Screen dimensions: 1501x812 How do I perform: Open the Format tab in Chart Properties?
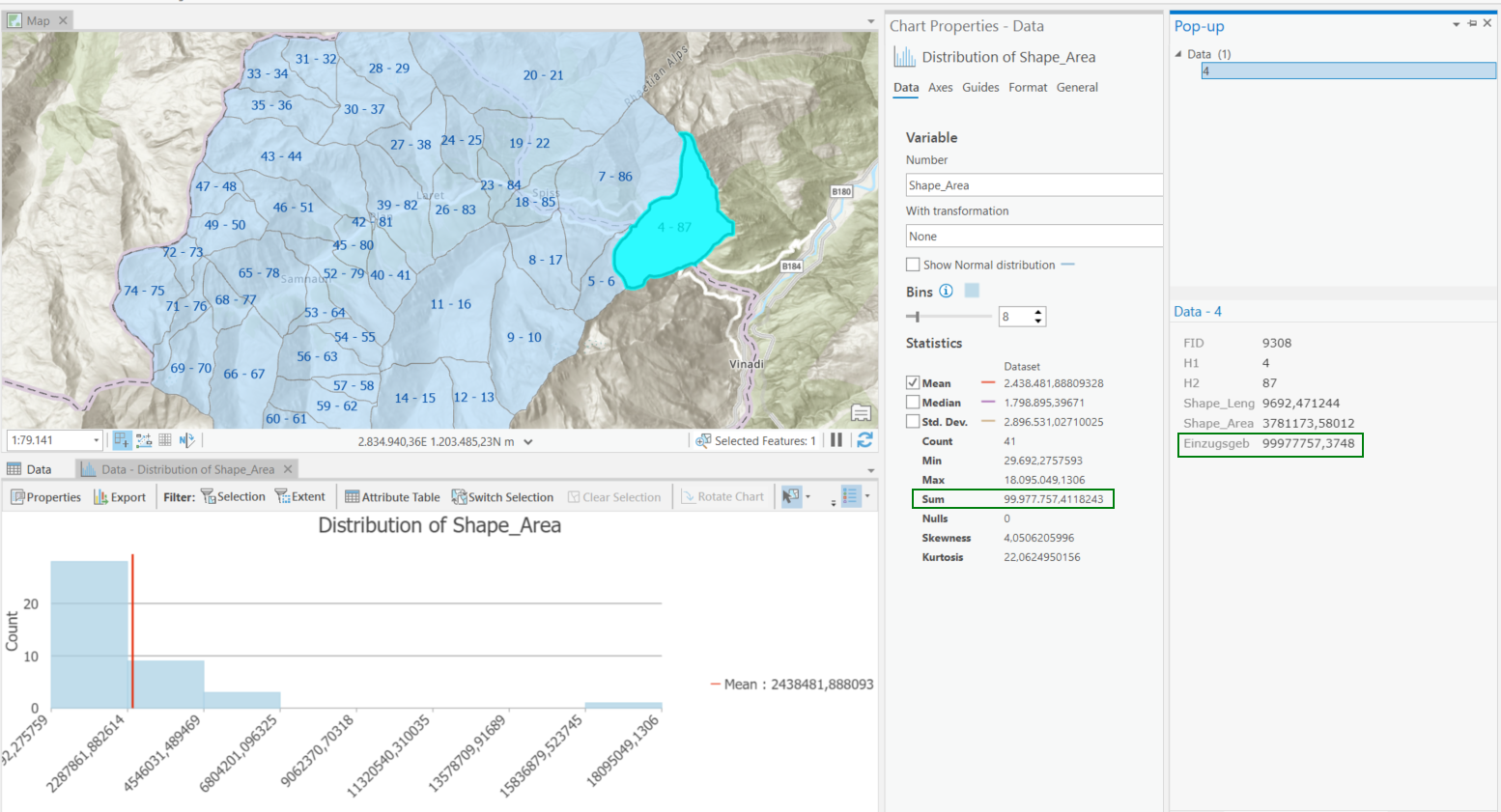pyautogui.click(x=1028, y=88)
